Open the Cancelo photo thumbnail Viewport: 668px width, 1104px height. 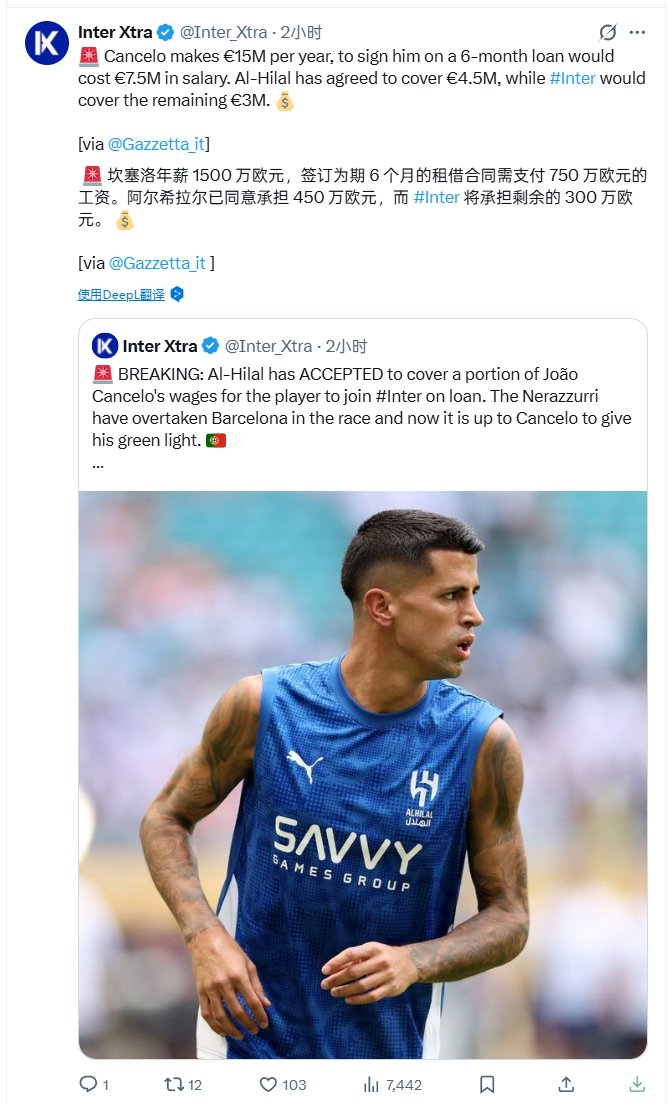click(x=363, y=774)
